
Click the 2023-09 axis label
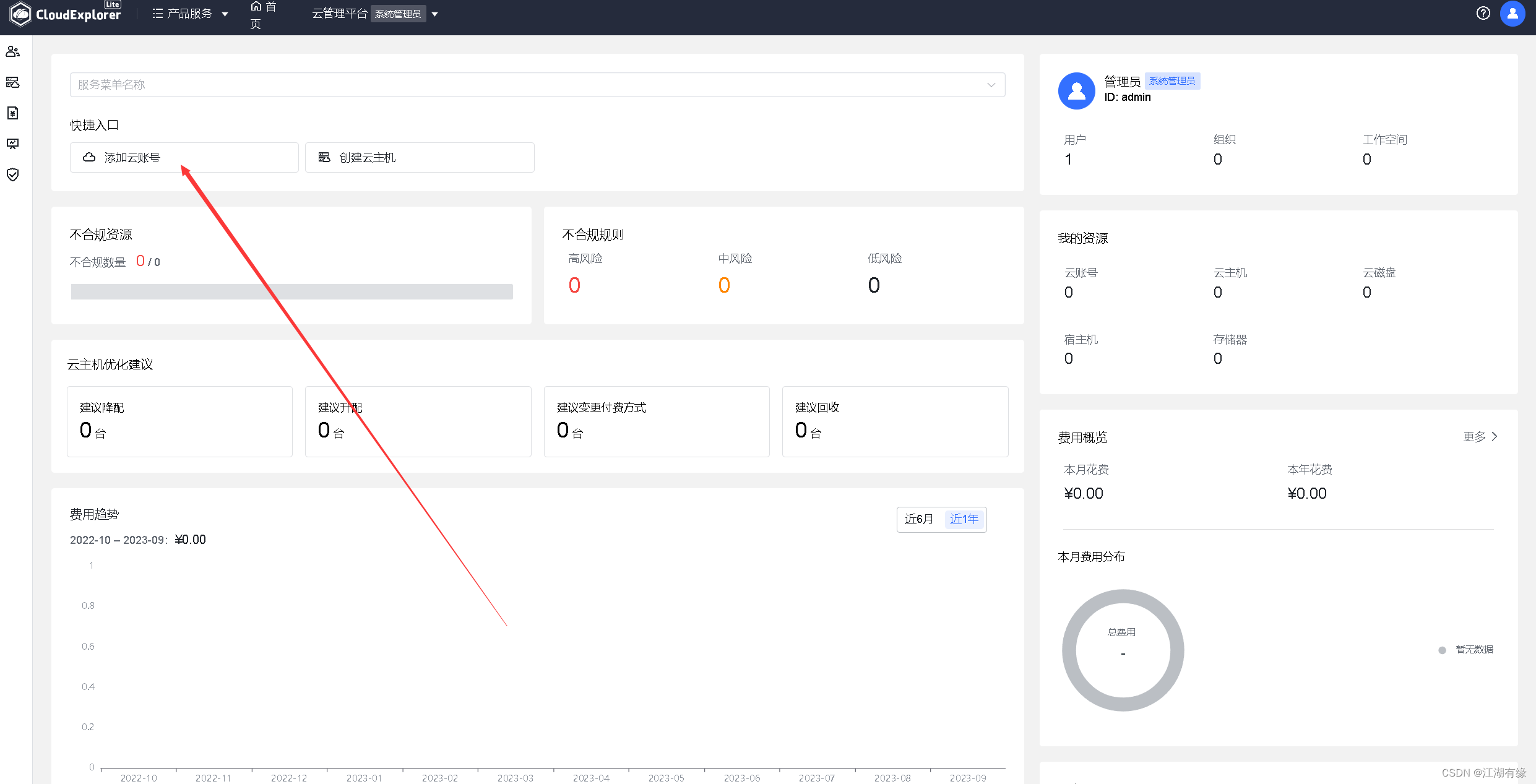[968, 778]
